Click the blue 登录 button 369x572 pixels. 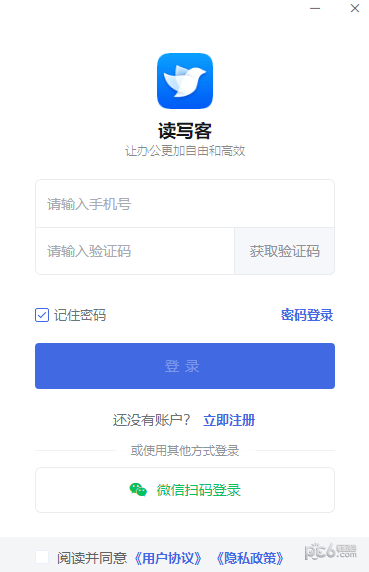coord(185,366)
